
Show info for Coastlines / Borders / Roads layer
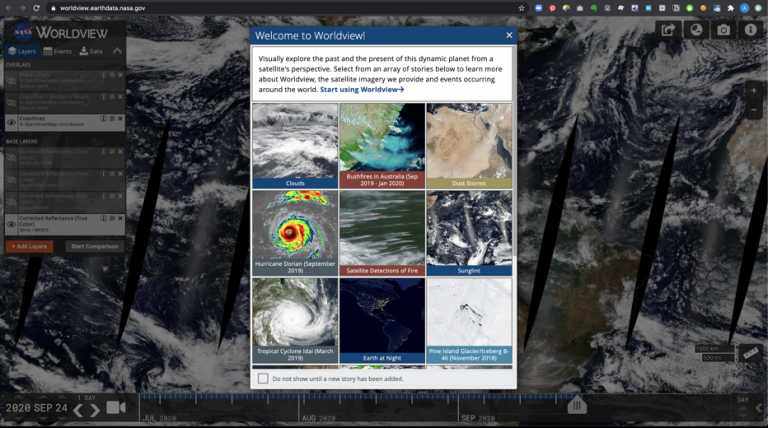(103, 97)
